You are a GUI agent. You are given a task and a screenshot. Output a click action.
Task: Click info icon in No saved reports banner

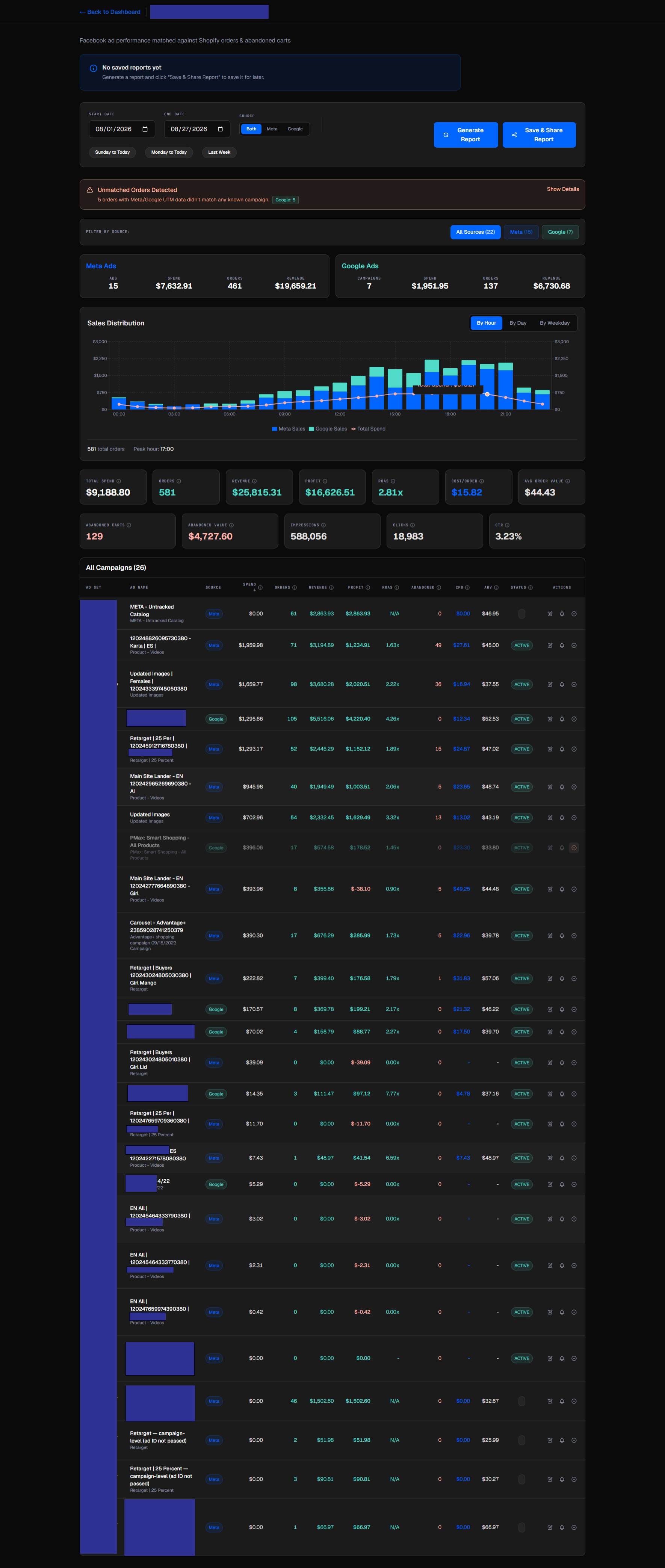(93, 68)
